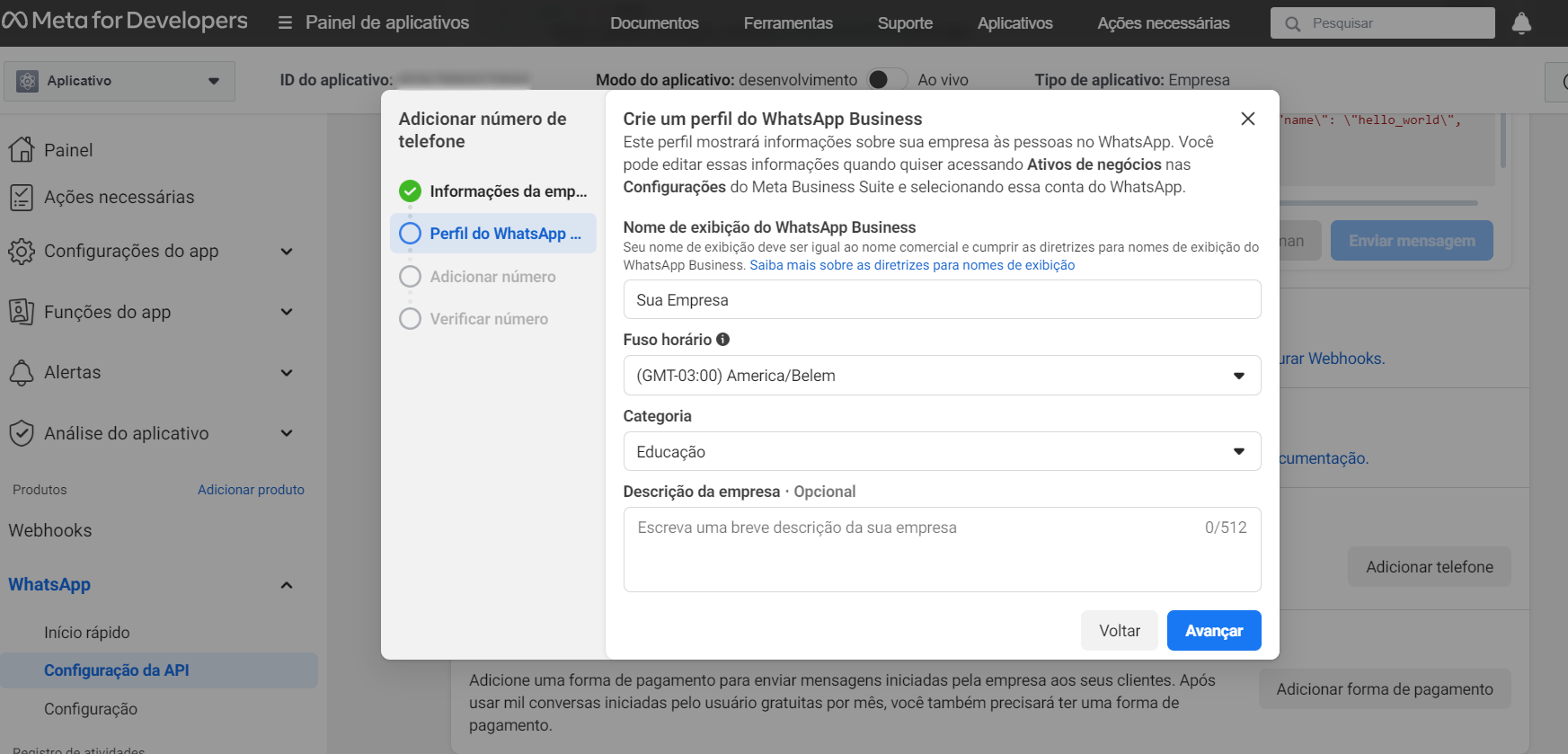1568x754 pixels.
Task: Click the Configurações do app gear icon
Action: point(22,252)
